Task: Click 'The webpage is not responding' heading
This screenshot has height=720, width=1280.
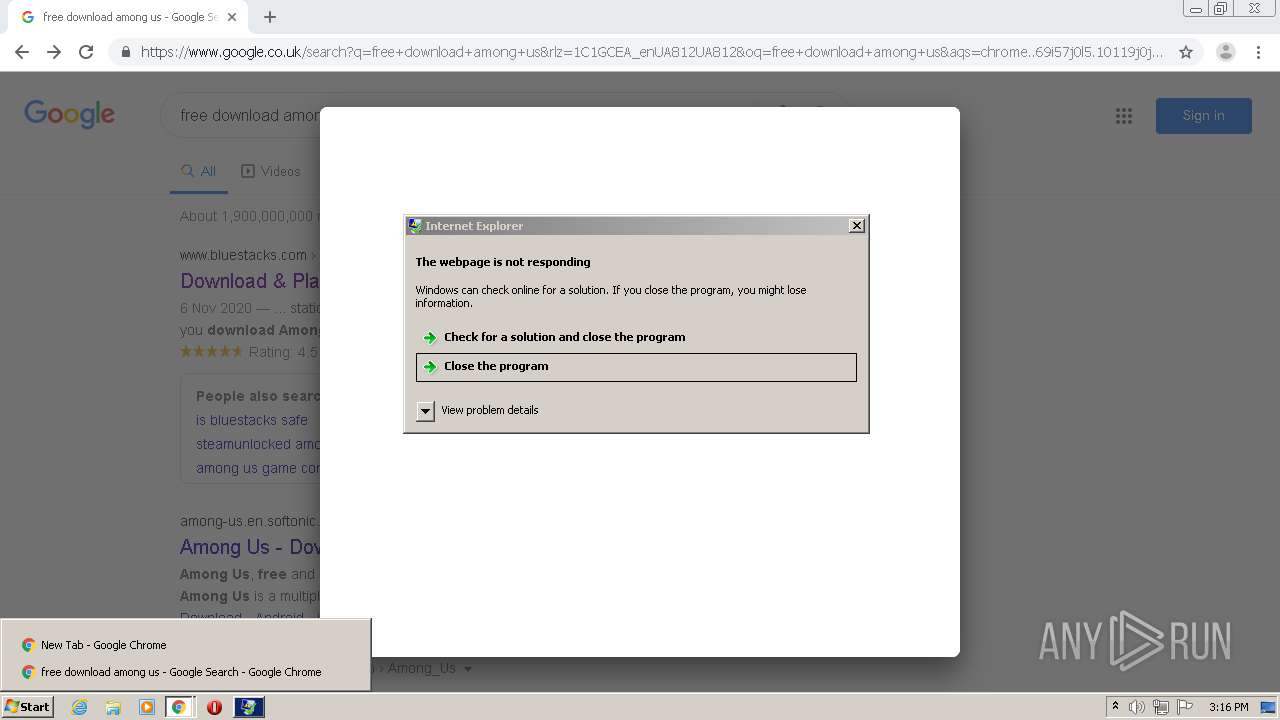Action: [x=503, y=262]
